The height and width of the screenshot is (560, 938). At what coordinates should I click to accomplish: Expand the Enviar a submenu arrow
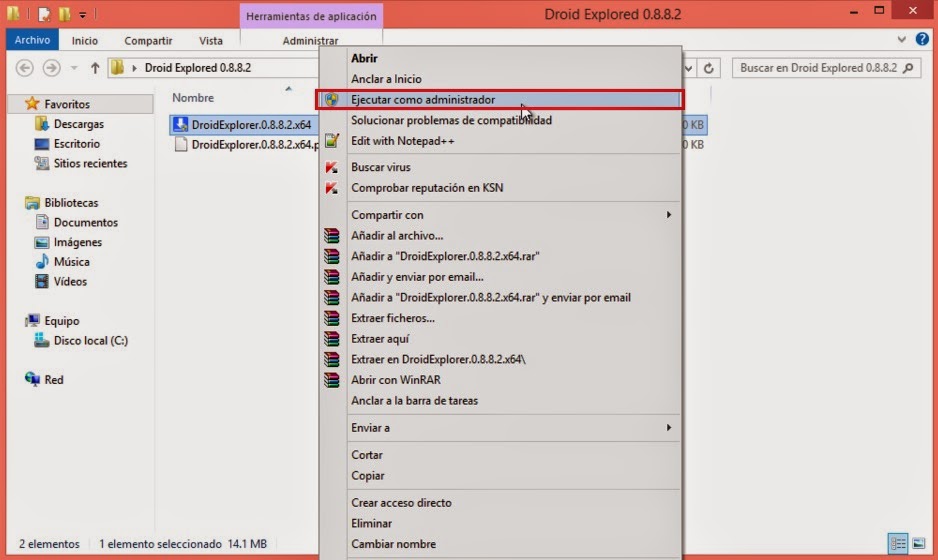[669, 427]
